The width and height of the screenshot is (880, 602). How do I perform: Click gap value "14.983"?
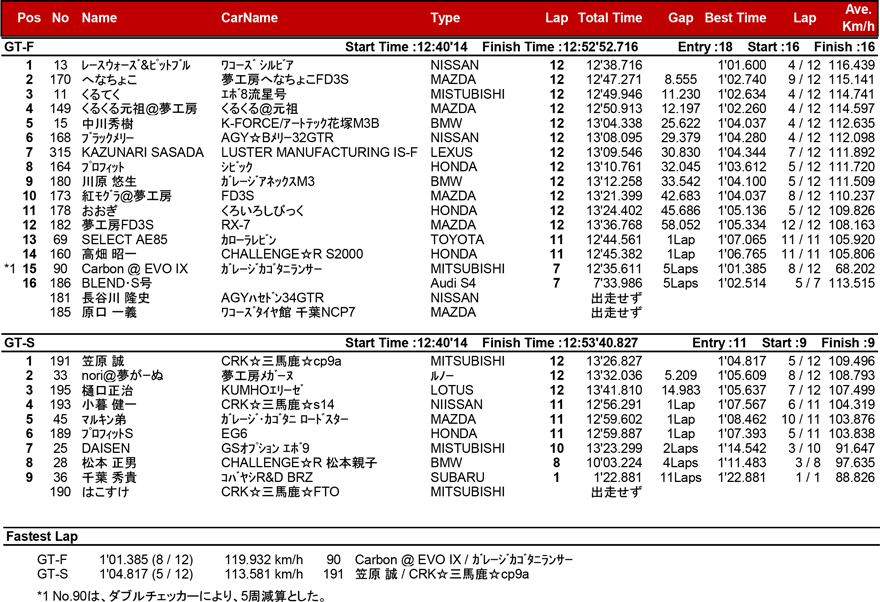681,390
